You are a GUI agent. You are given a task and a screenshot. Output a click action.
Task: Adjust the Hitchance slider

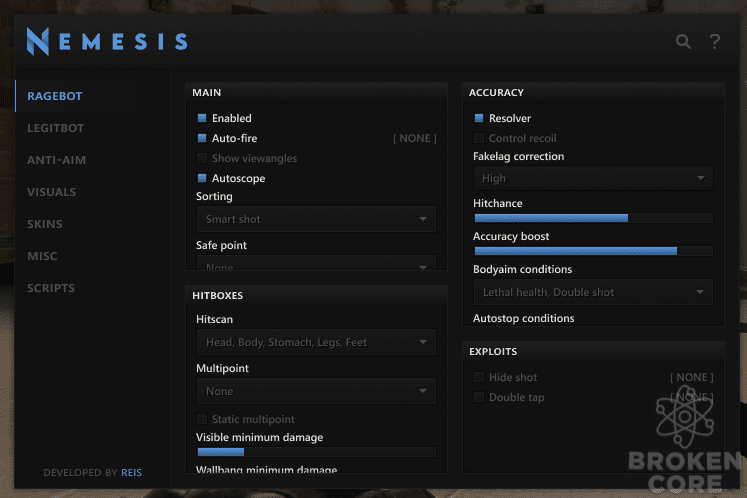click(593, 218)
